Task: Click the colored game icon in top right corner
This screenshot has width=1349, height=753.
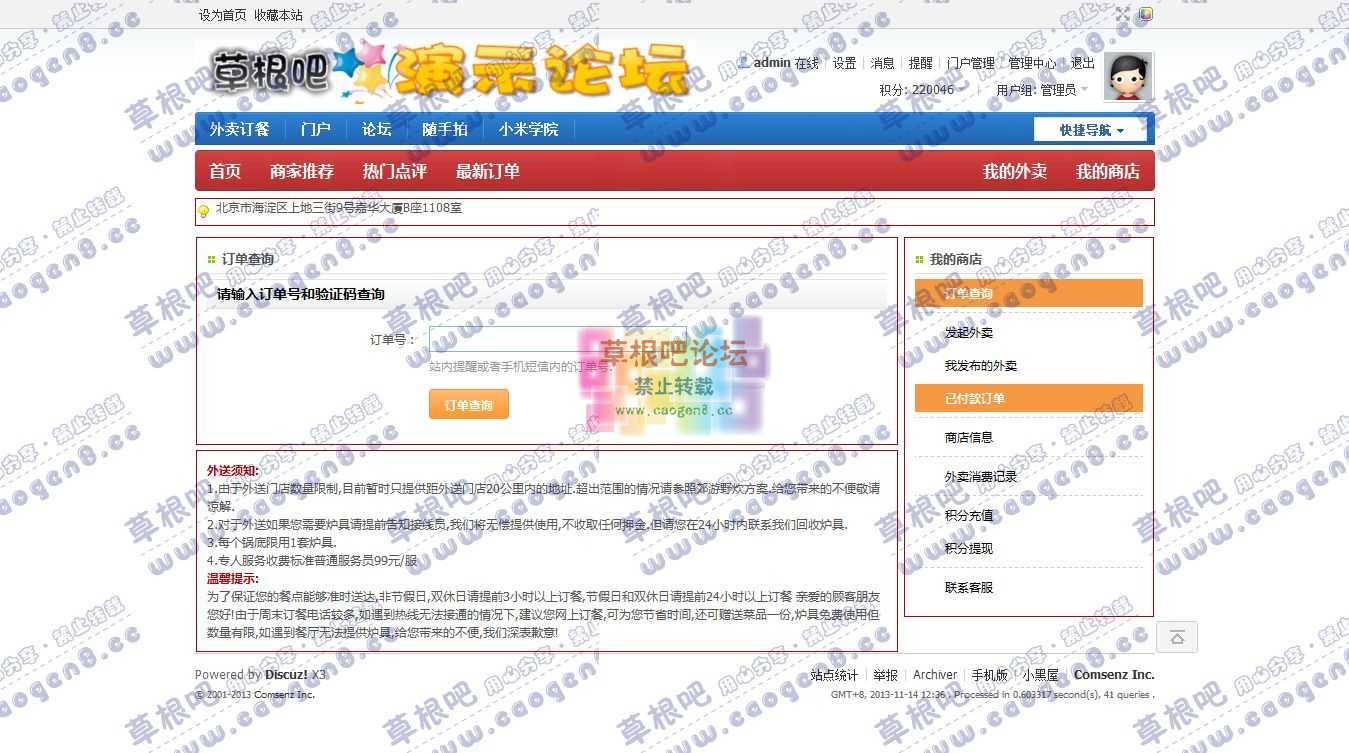Action: pos(1145,13)
